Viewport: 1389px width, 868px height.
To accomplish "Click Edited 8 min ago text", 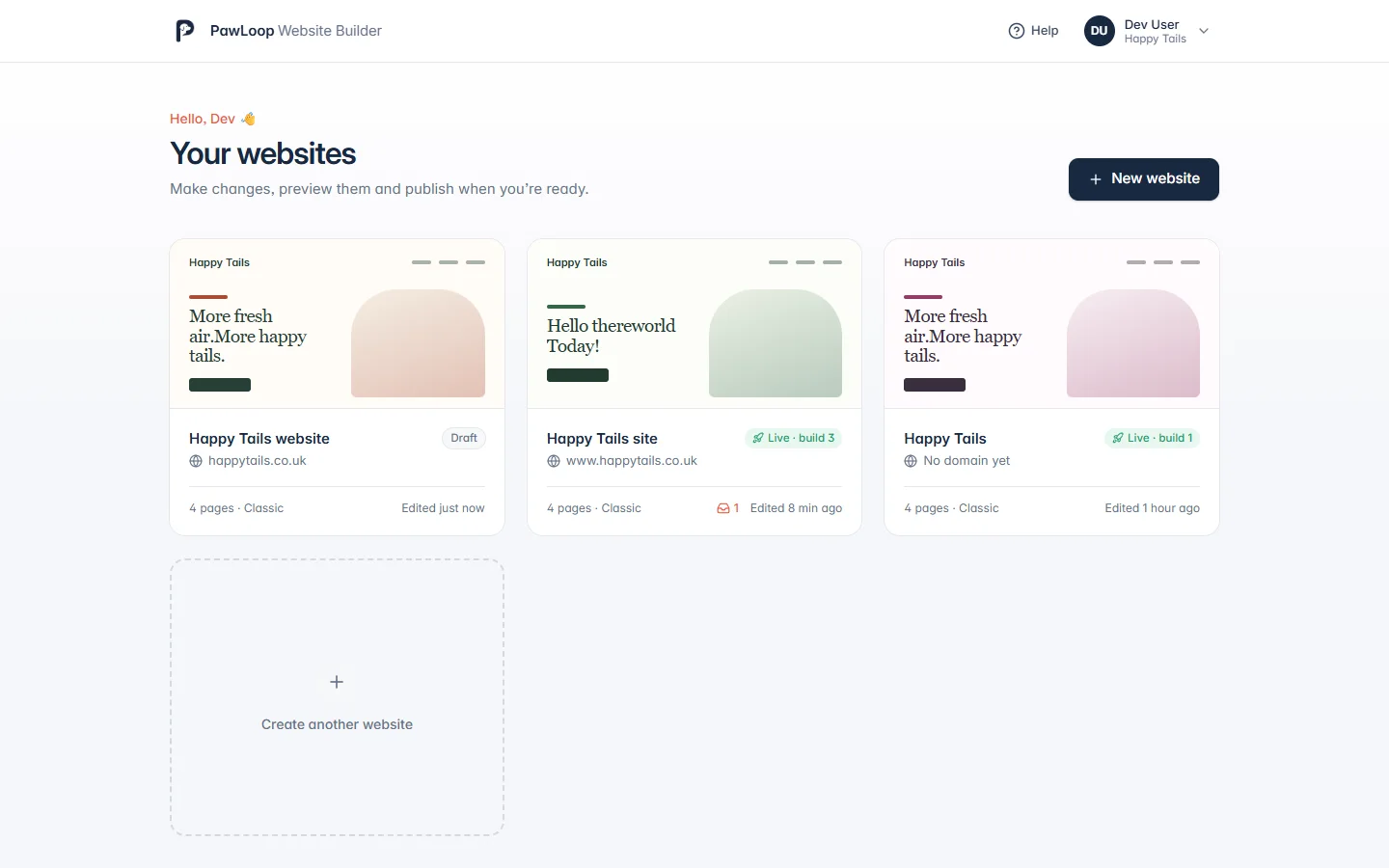I will [796, 508].
